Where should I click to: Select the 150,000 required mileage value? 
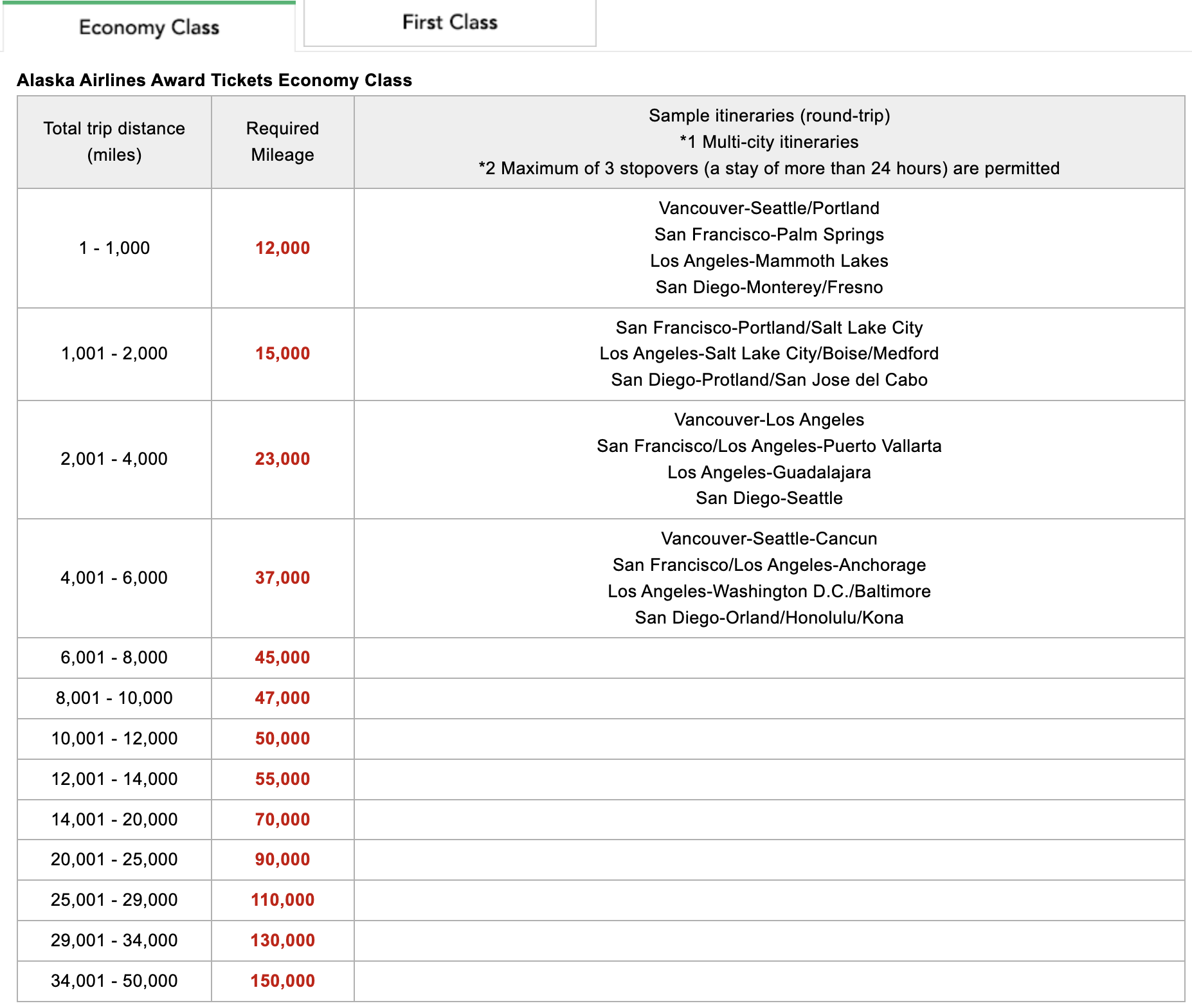[282, 981]
